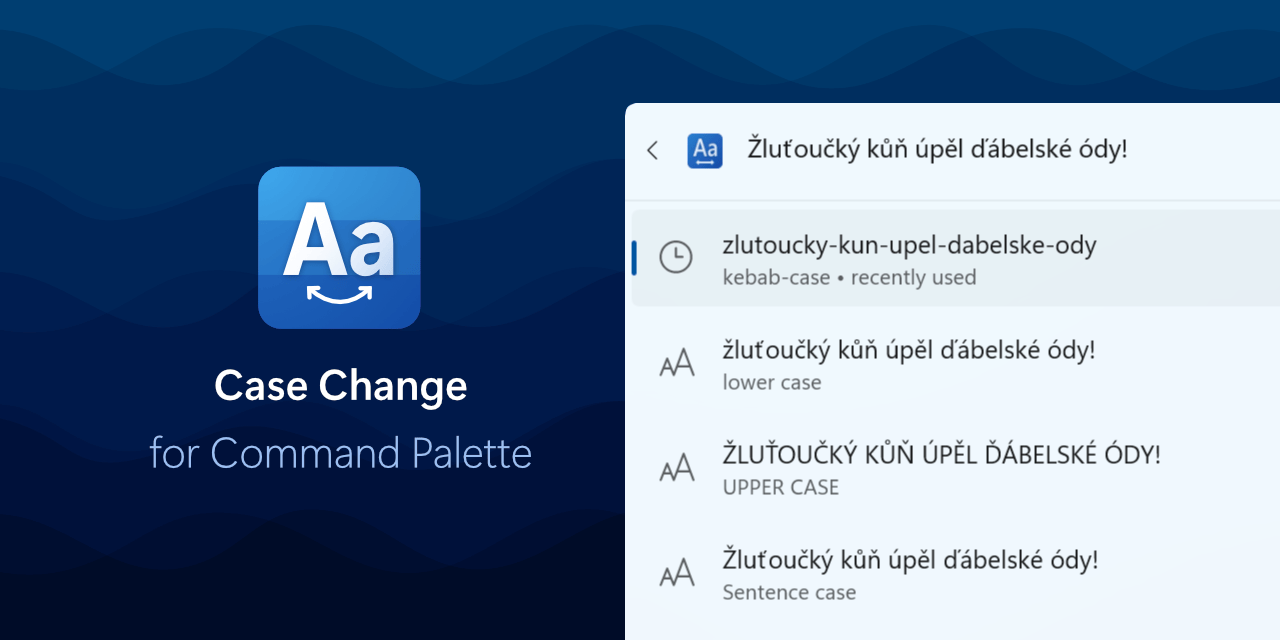Click the back arrow in the search bar
The height and width of the screenshot is (640, 1280).
click(653, 150)
